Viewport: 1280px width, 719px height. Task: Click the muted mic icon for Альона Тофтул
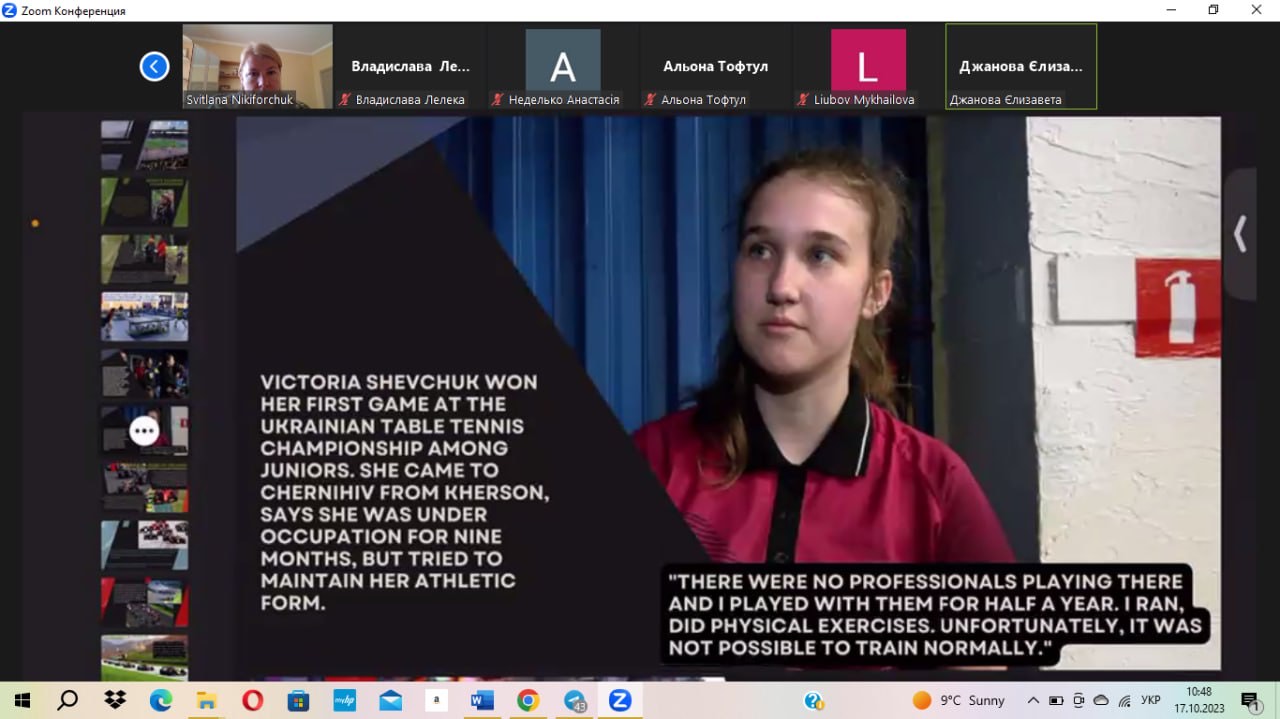[651, 100]
